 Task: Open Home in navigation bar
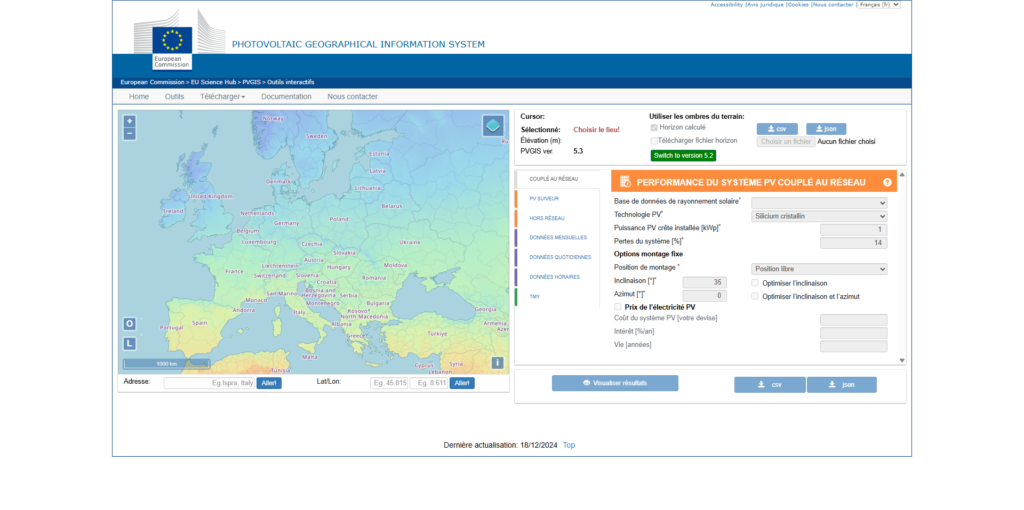point(138,97)
